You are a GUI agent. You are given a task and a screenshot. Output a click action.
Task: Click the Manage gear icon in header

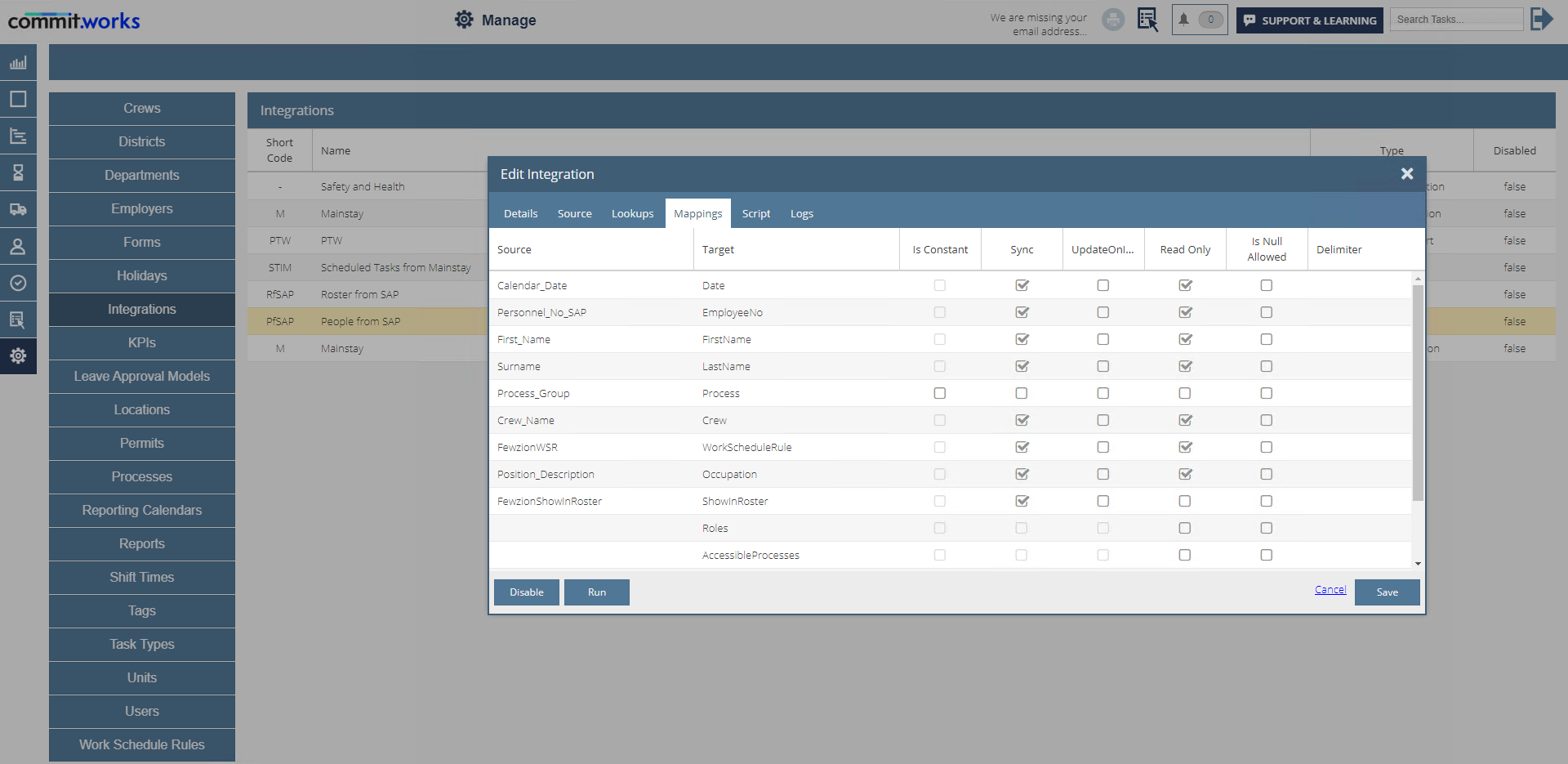pos(464,20)
